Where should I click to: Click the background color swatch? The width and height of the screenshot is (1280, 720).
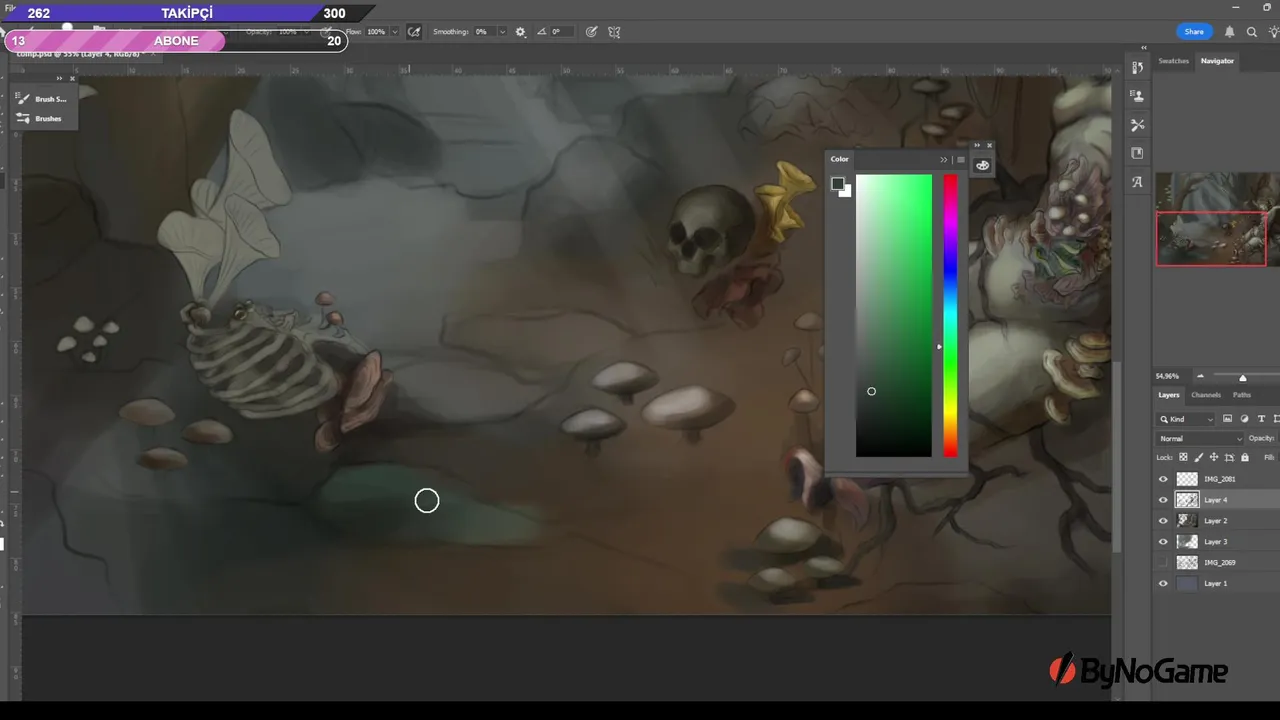847,192
